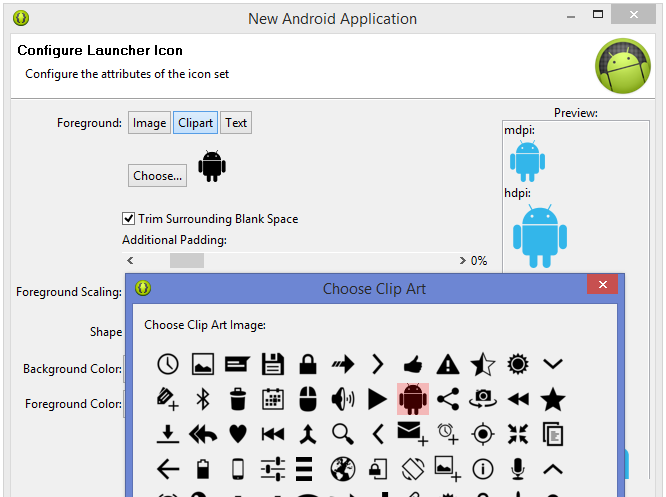The height and width of the screenshot is (497, 666).
Task: Close the Choose Clip Art dialog
Action: tap(602, 284)
